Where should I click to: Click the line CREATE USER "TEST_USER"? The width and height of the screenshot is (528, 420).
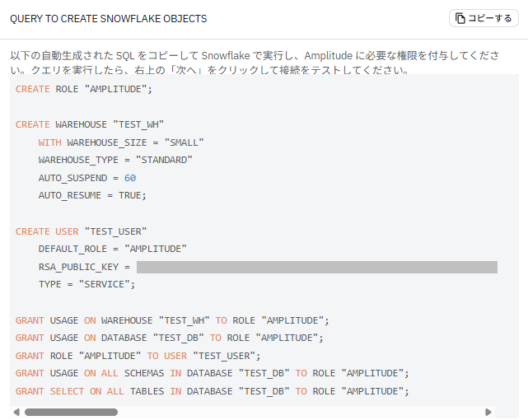[81, 231]
